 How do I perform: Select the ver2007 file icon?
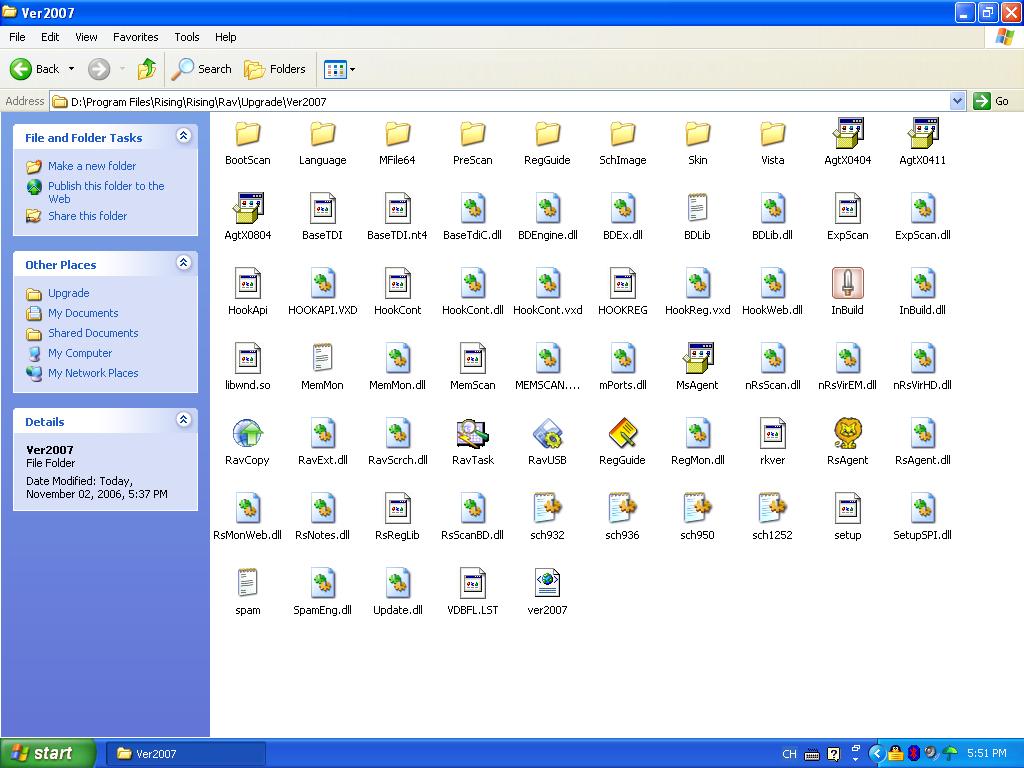pos(547,584)
